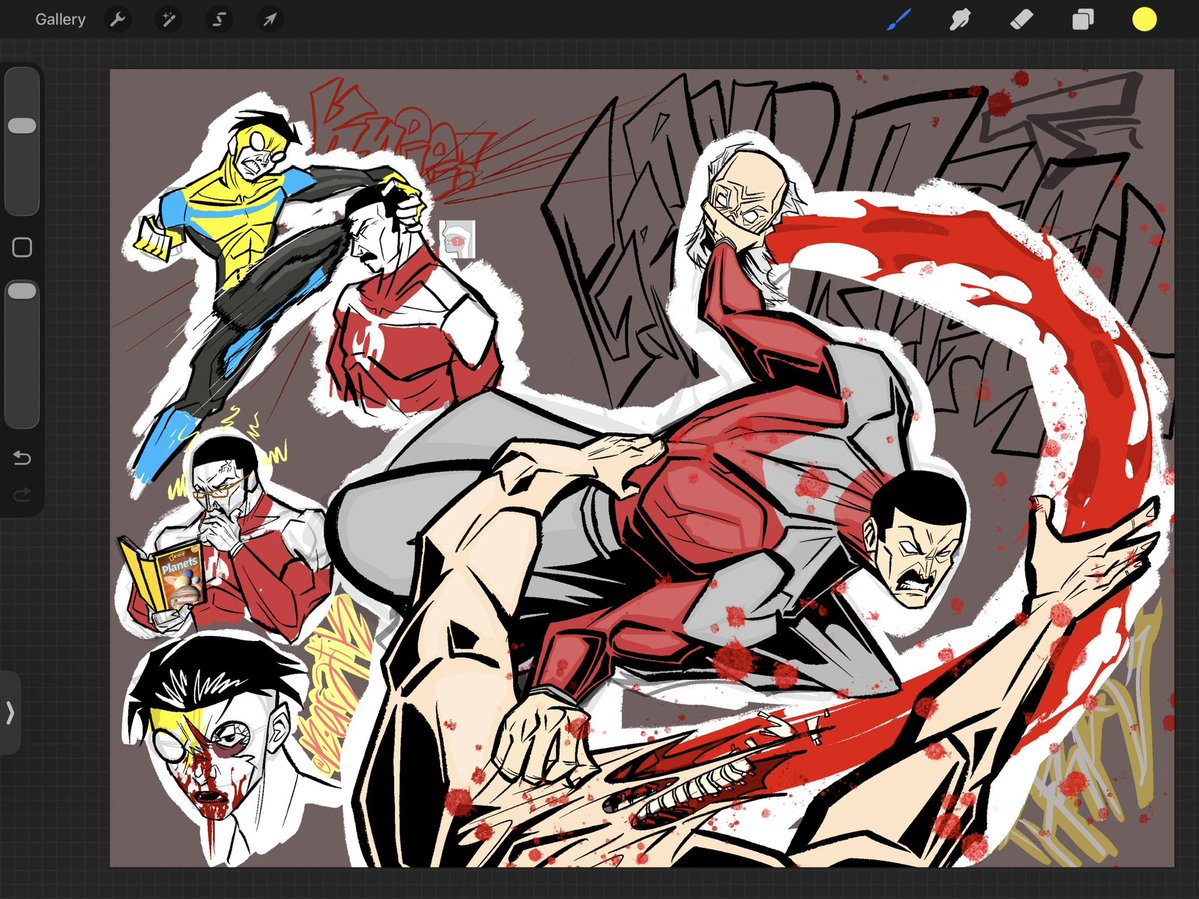Viewport: 1199px width, 899px height.
Task: Select the Eraser tool
Action: click(x=1022, y=19)
